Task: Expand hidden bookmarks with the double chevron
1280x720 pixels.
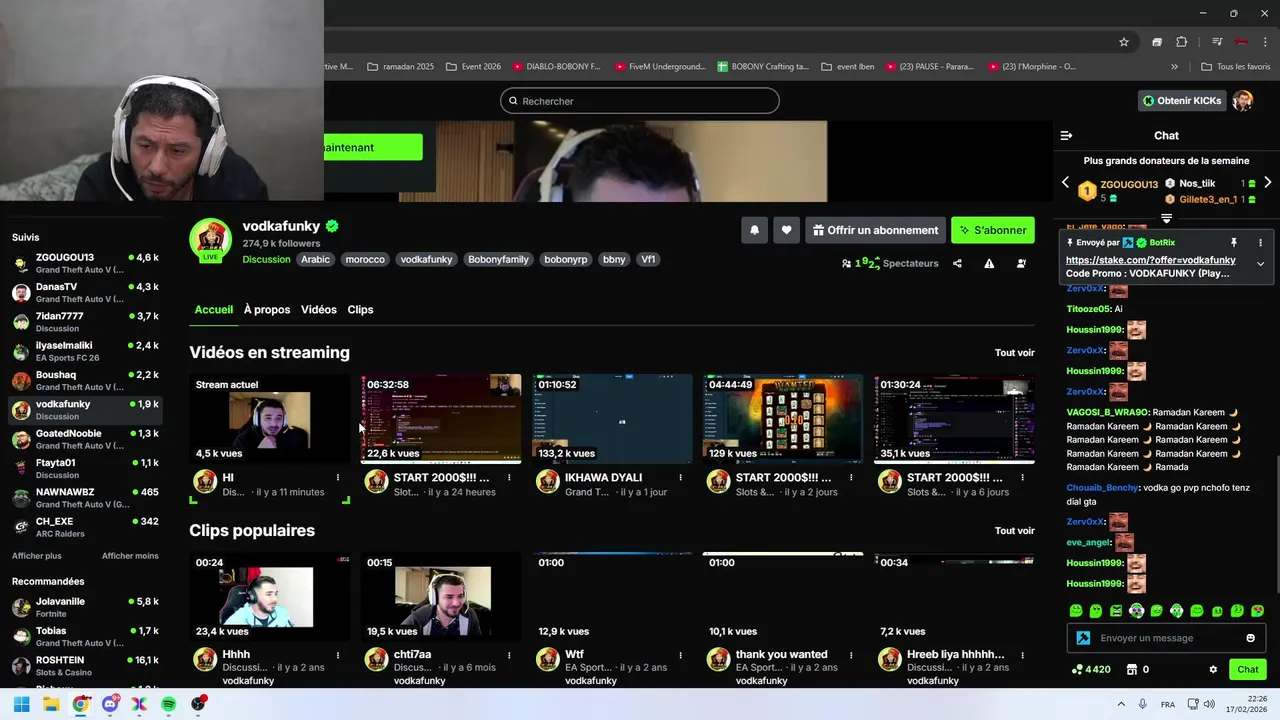Action: 1174,67
